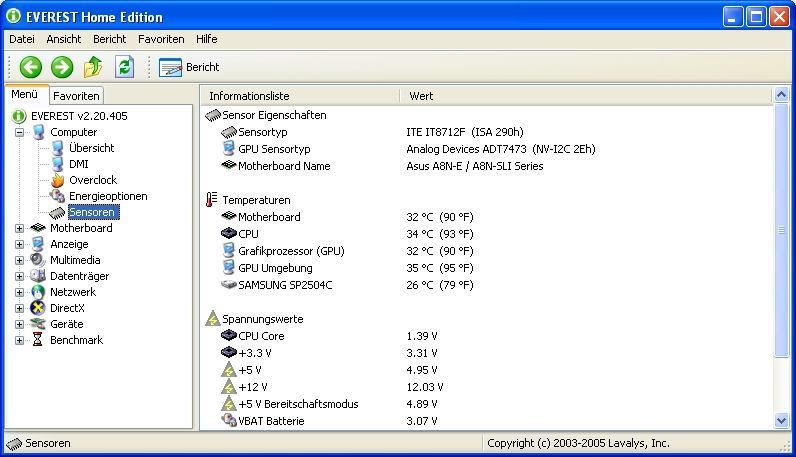Expand the Datenträger tree node
This screenshot has height=457, width=796.
[x=19, y=276]
